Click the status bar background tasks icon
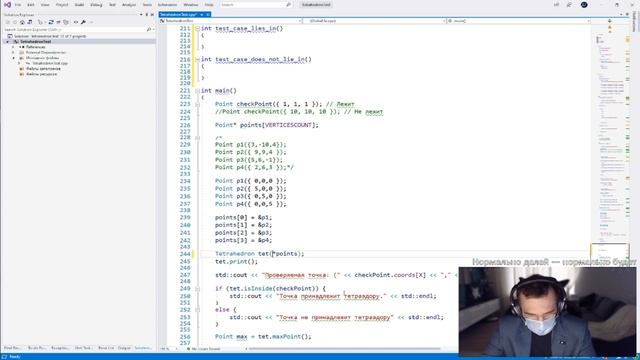 (5, 357)
